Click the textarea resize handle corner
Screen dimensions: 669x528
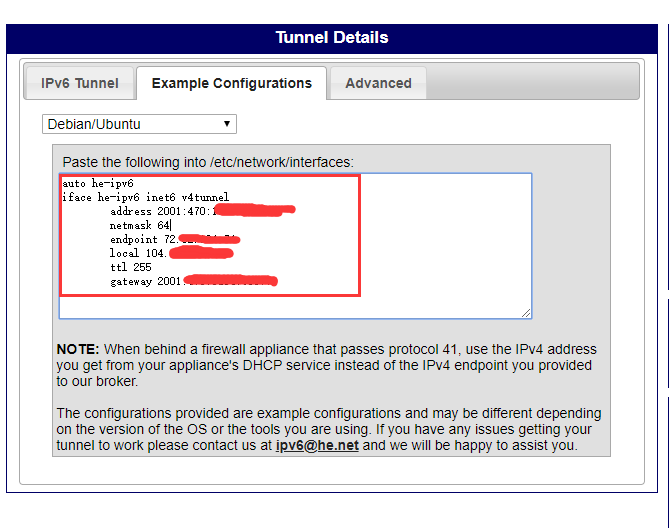click(526, 313)
